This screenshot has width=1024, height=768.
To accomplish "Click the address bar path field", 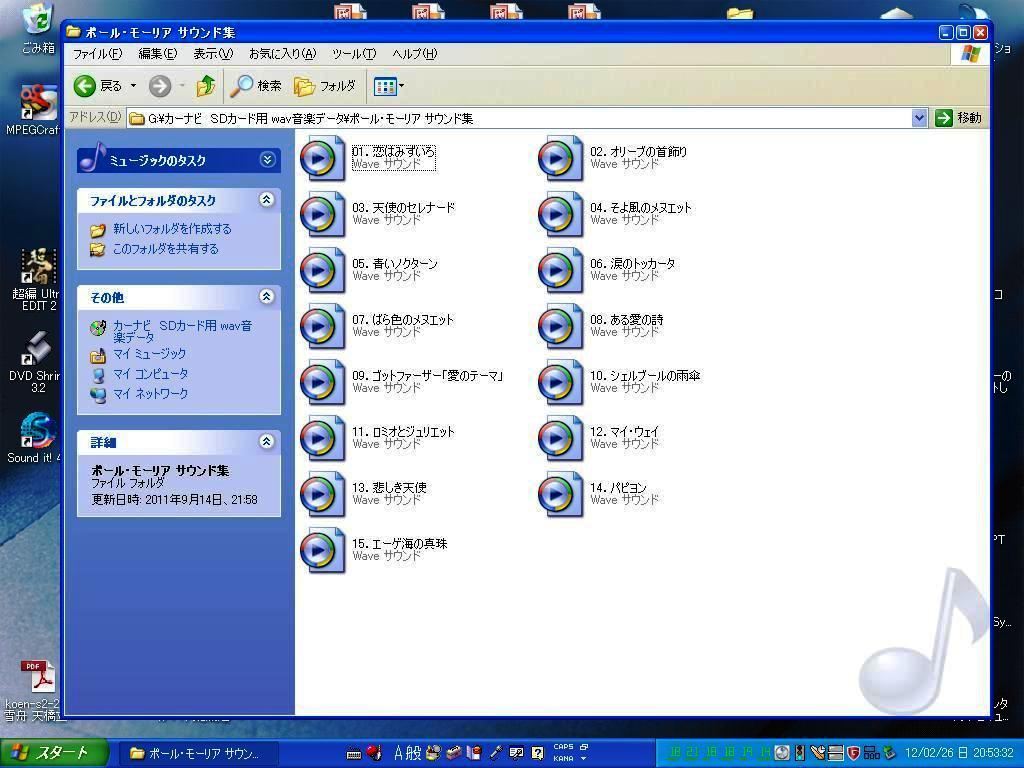I will 519,118.
